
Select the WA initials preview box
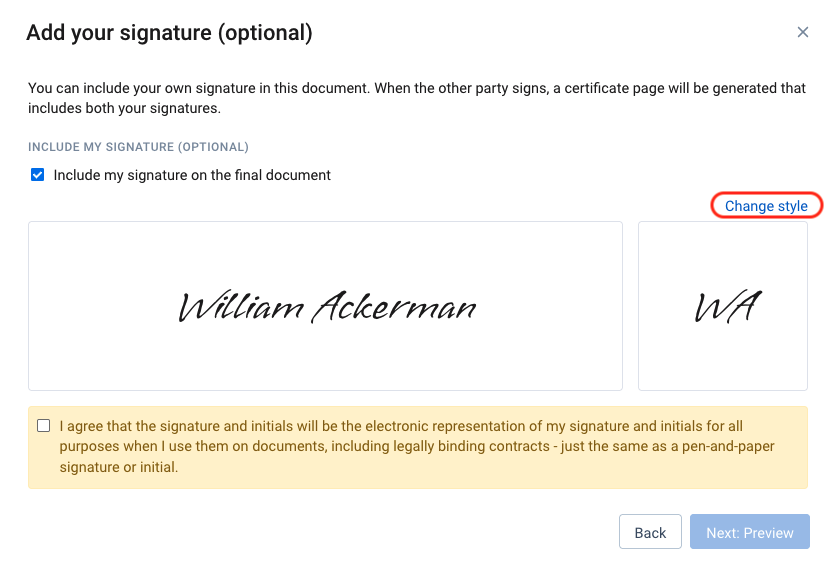723,306
